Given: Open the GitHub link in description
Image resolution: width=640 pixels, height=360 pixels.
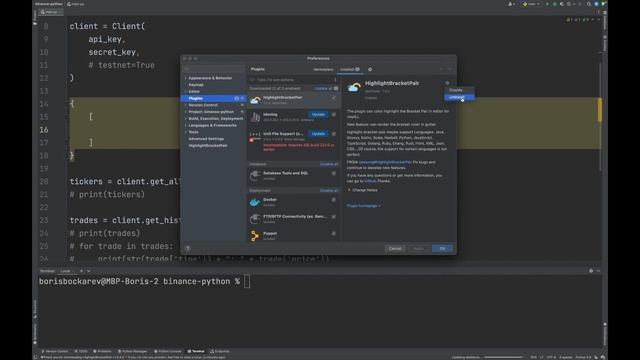Looking at the screenshot, I should pyautogui.click(x=370, y=181).
